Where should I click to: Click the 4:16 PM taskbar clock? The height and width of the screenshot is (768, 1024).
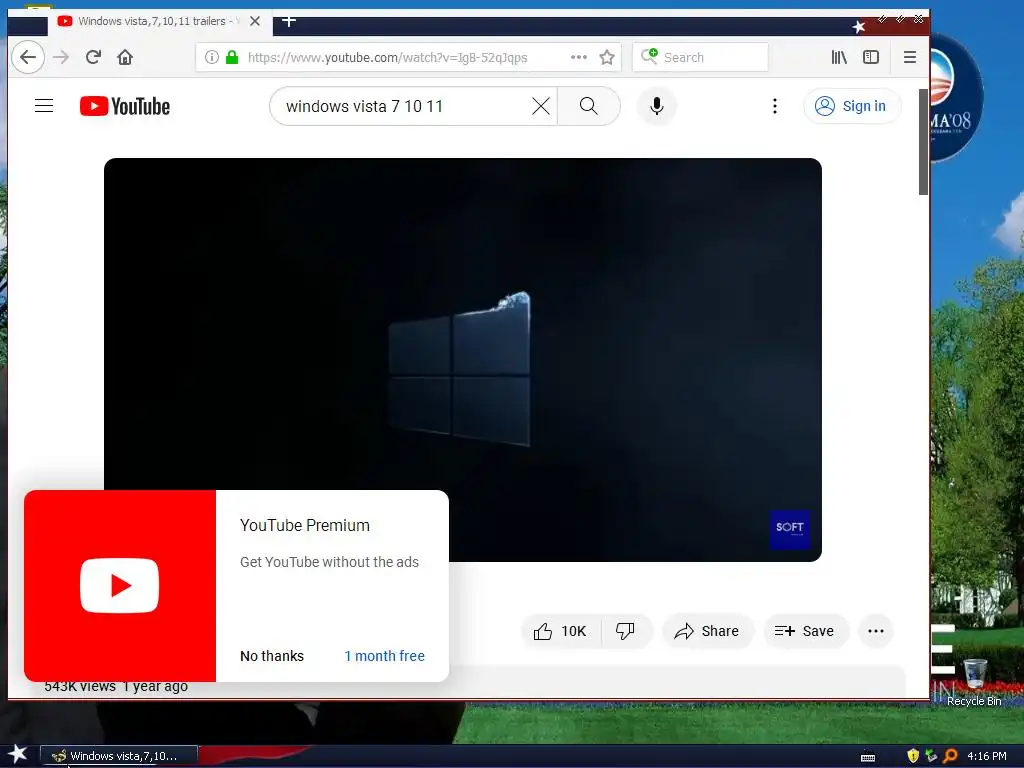pos(987,756)
